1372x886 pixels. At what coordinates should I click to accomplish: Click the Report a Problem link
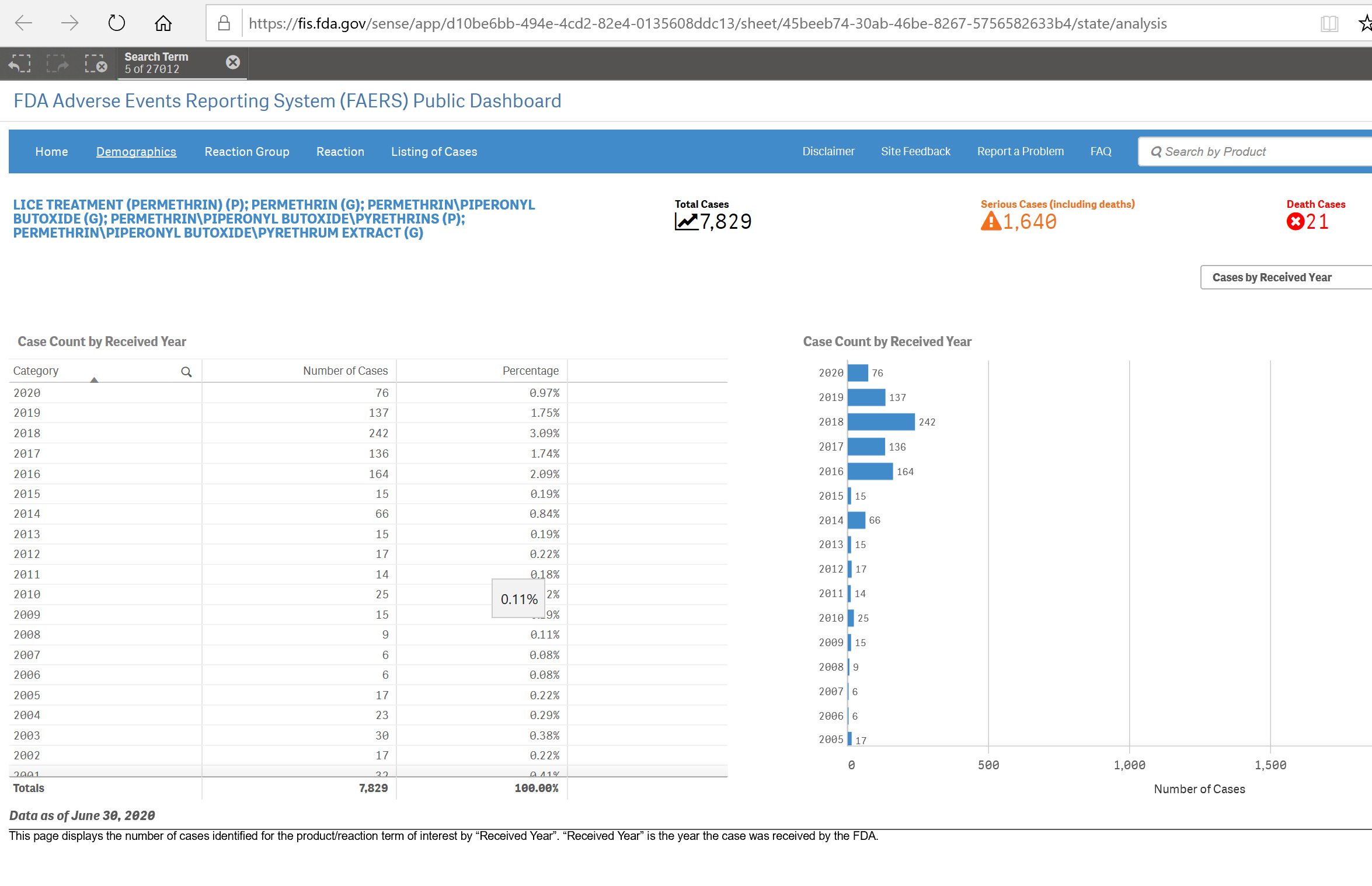1020,152
